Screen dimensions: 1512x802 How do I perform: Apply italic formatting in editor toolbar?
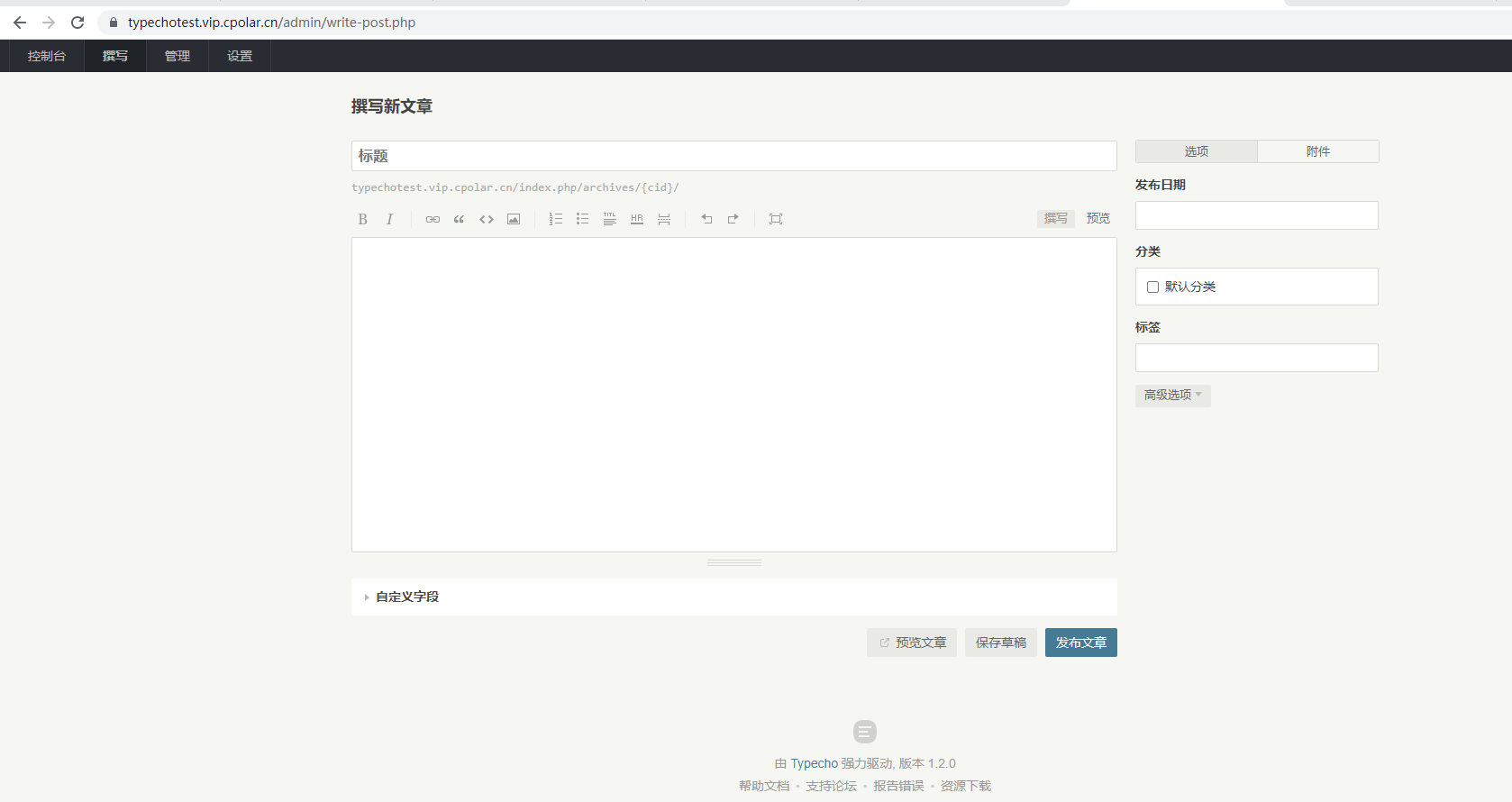[389, 219]
